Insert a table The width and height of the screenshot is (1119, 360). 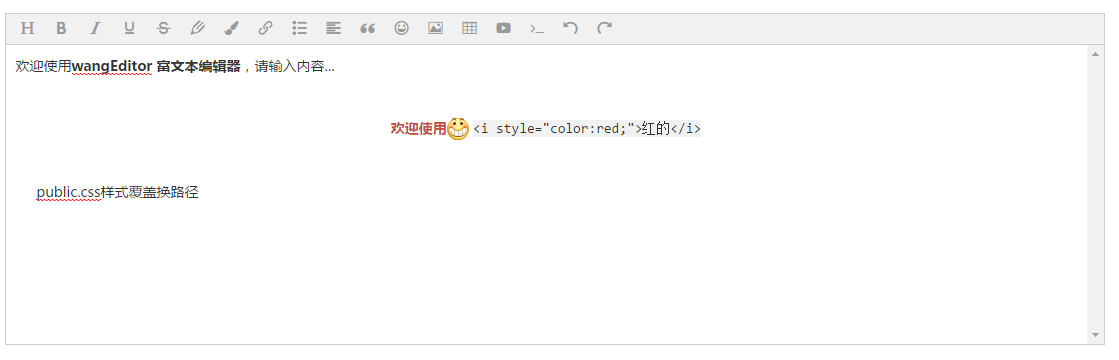470,29
